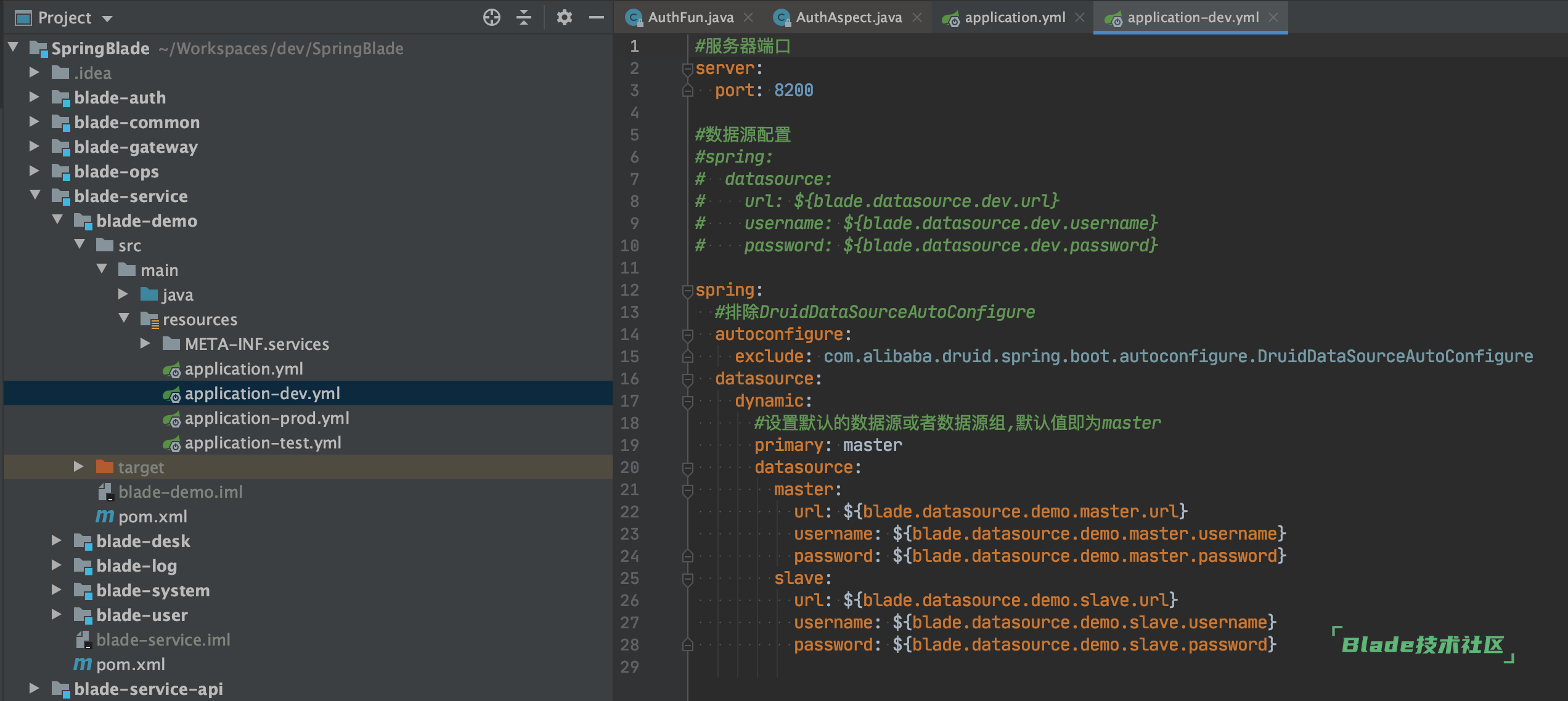1568x701 pixels.
Task: Collapse the SpringBlade root node
Action: pos(14,47)
